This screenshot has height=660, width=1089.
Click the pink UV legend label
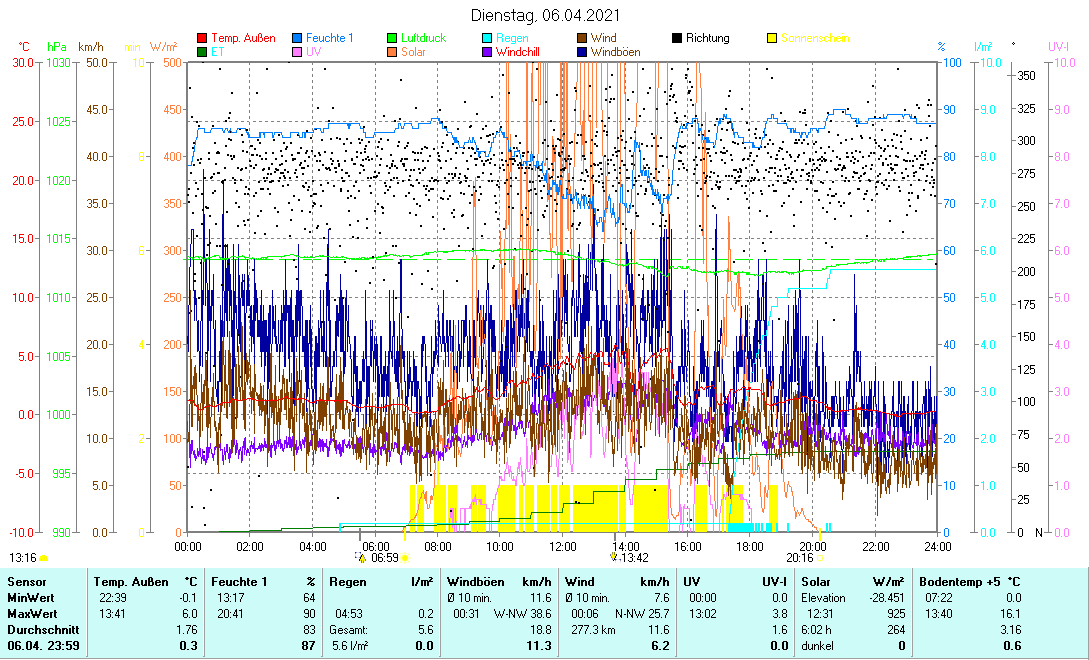coord(314,52)
